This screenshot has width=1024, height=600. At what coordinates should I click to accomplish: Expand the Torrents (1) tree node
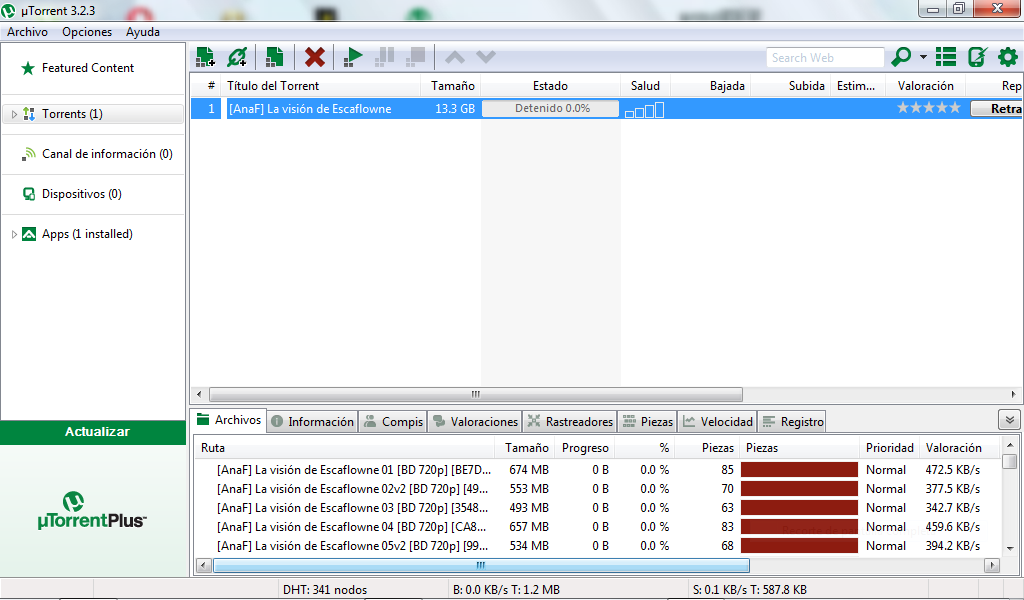tap(14, 114)
